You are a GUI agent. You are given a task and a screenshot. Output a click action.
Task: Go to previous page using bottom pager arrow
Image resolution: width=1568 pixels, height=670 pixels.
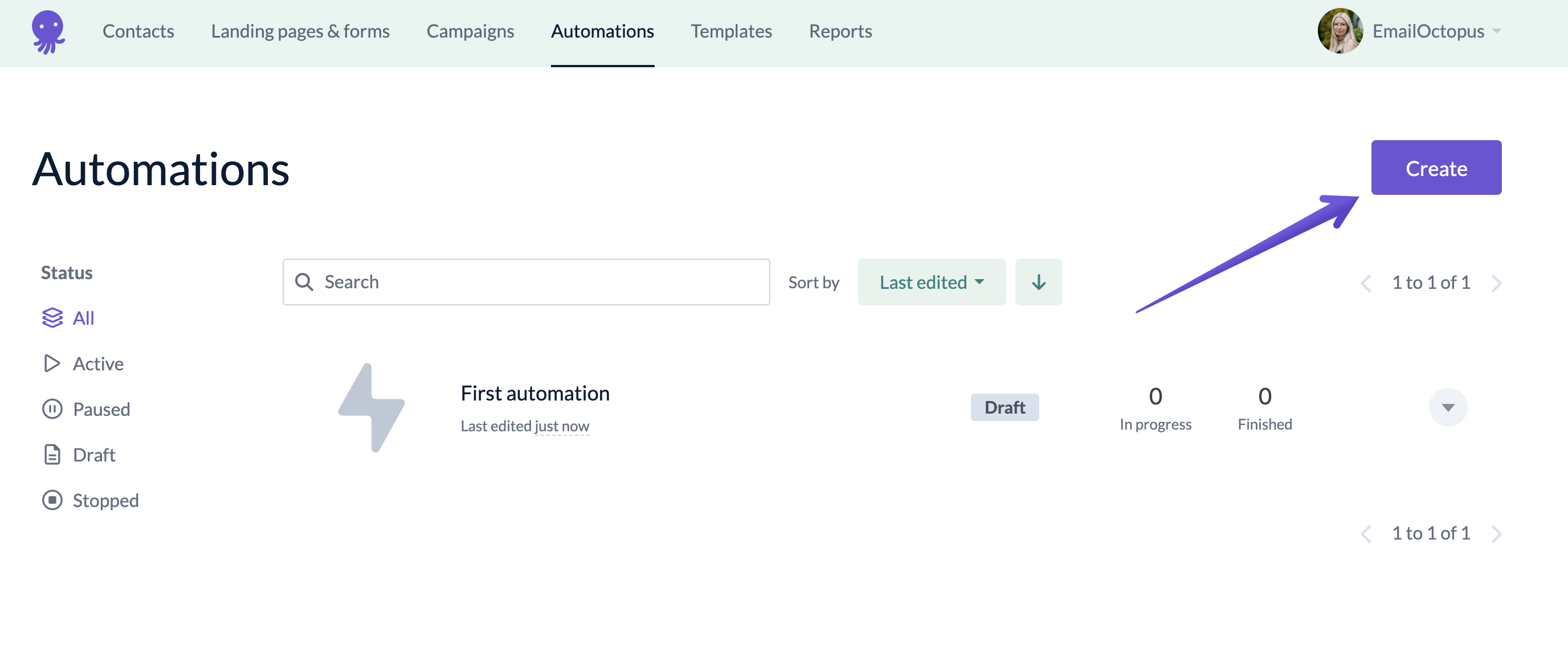[x=1366, y=534]
